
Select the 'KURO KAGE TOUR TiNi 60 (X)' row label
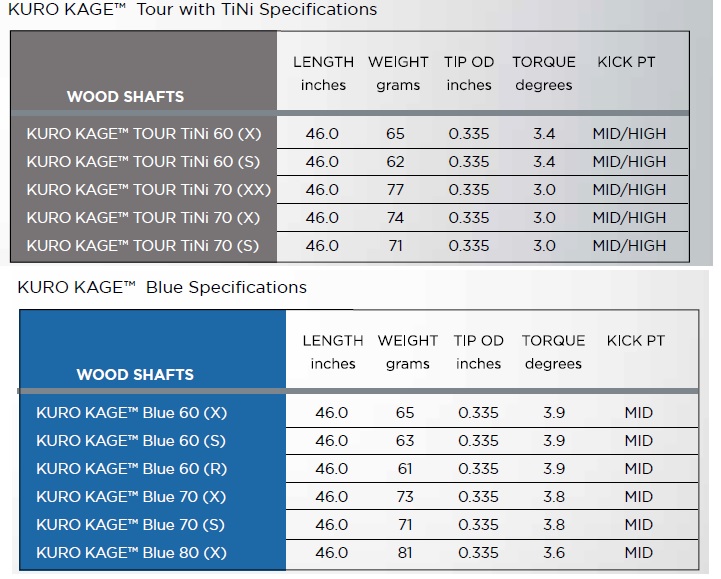143,134
